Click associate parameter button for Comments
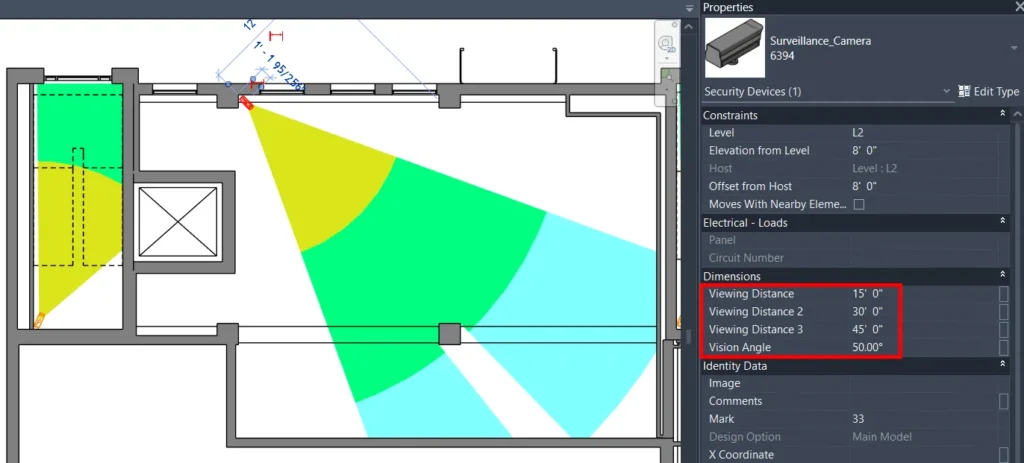1024x463 pixels. [x=1003, y=401]
